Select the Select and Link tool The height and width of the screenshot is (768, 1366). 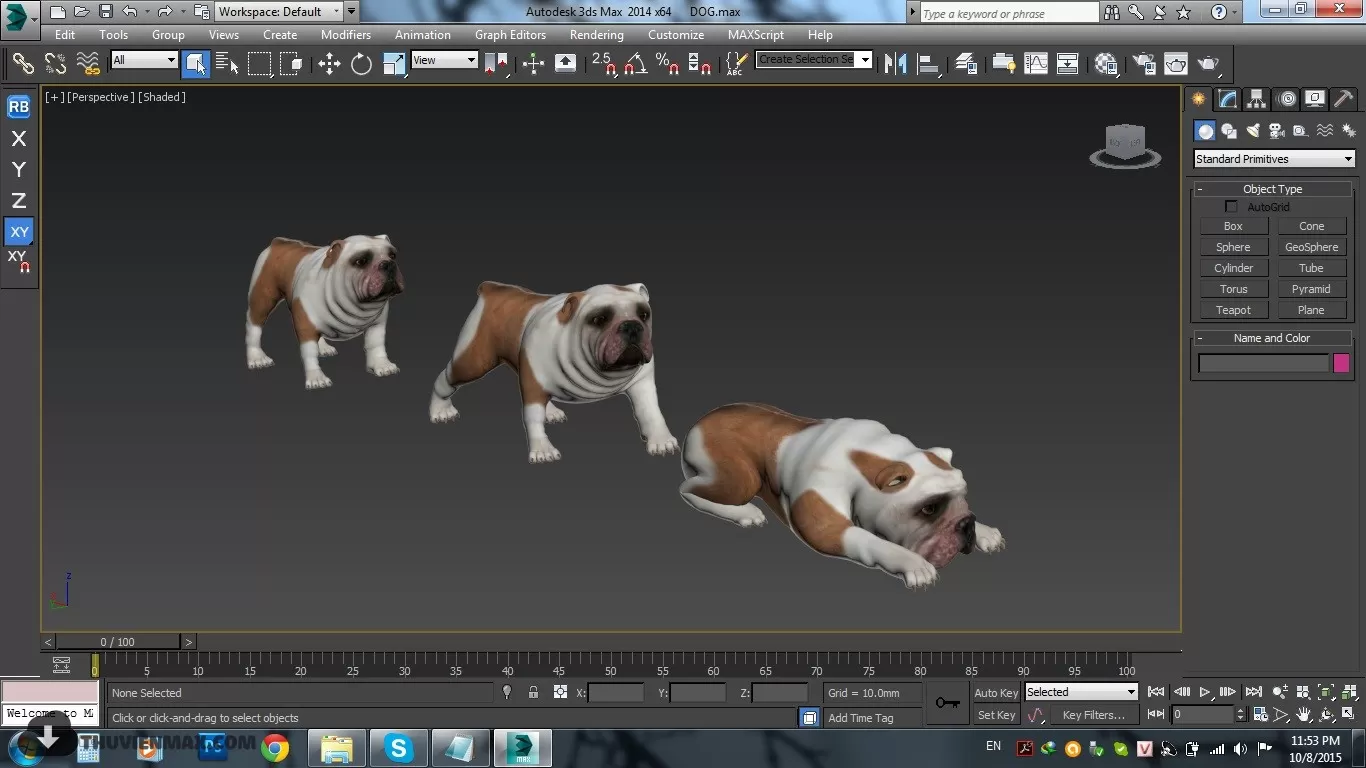[23, 62]
